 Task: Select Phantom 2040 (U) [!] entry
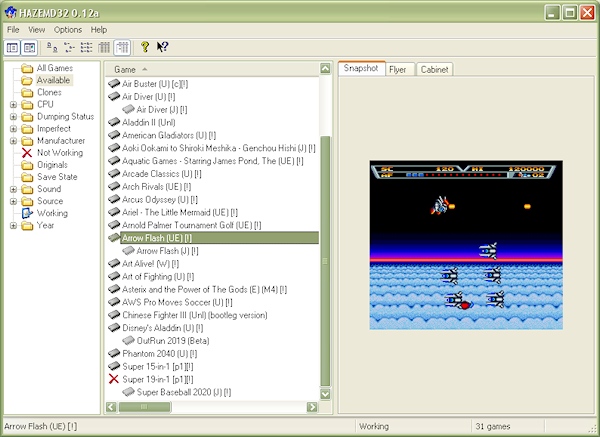160,354
